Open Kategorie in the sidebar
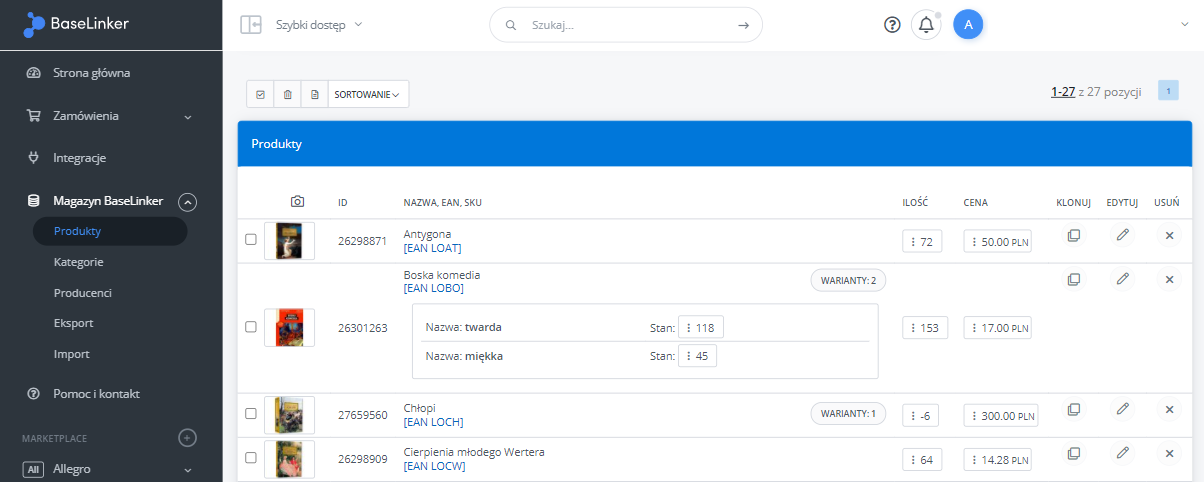The height and width of the screenshot is (482, 1204). tap(79, 262)
